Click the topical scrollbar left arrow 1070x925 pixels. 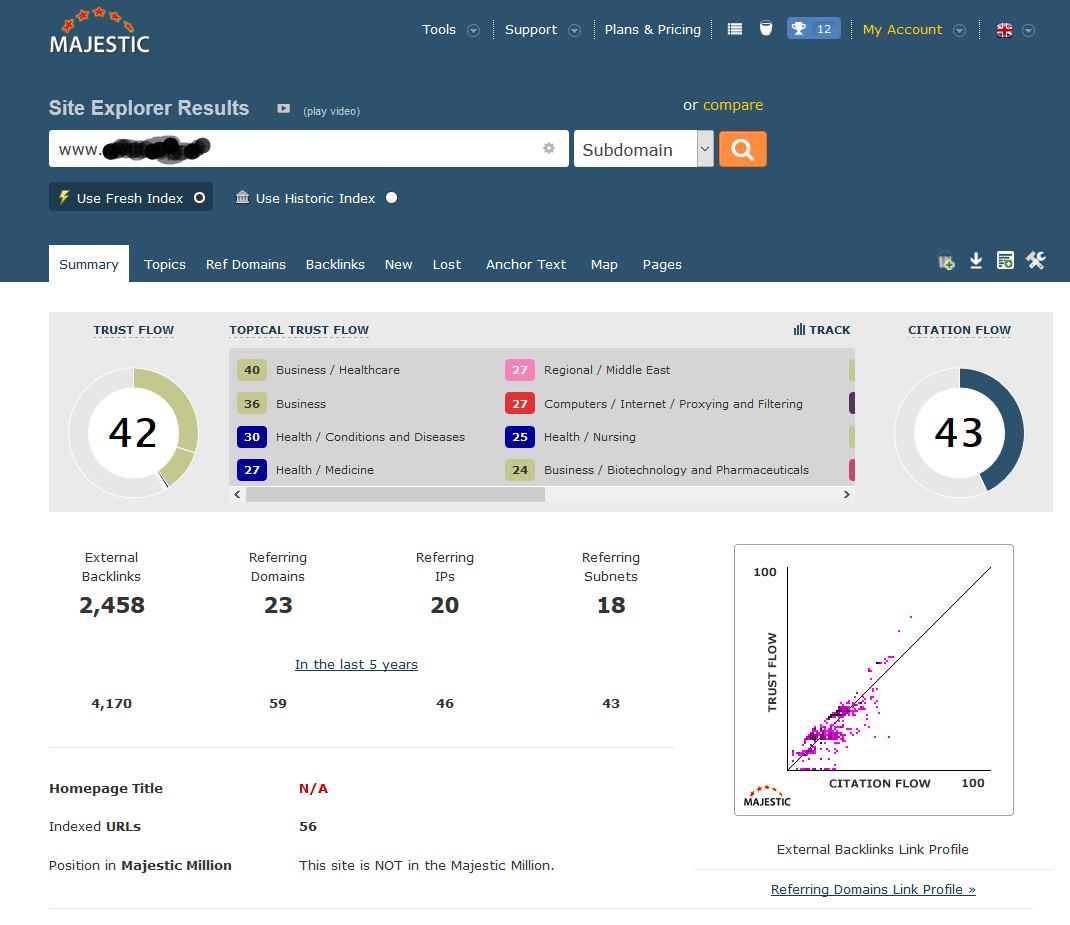[x=237, y=495]
